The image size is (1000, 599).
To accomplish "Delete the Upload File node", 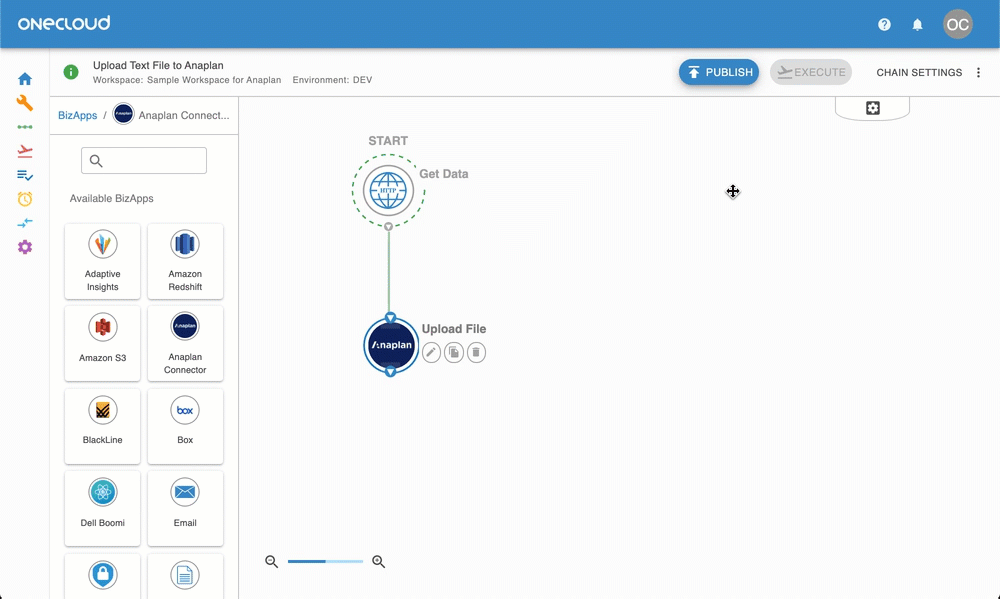I will coord(476,352).
